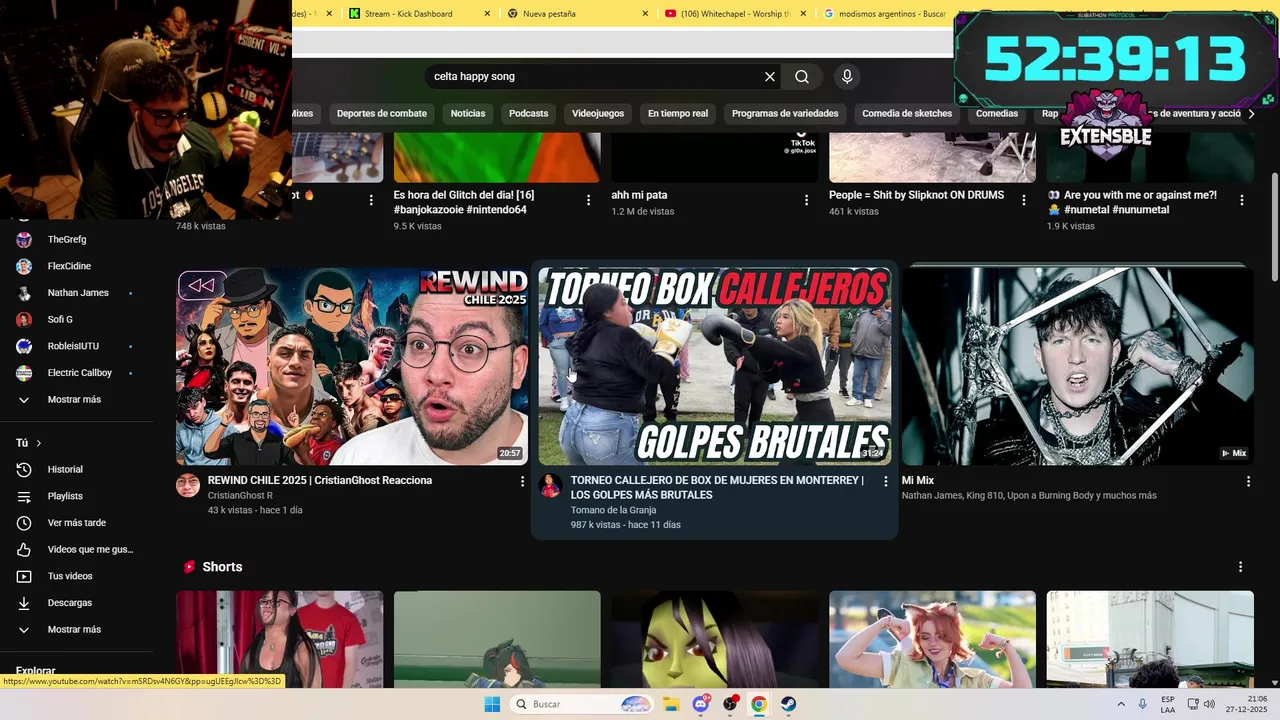Click the taskbar microphone tray icon
Image resolution: width=1280 pixels, height=720 pixels.
[x=1143, y=704]
